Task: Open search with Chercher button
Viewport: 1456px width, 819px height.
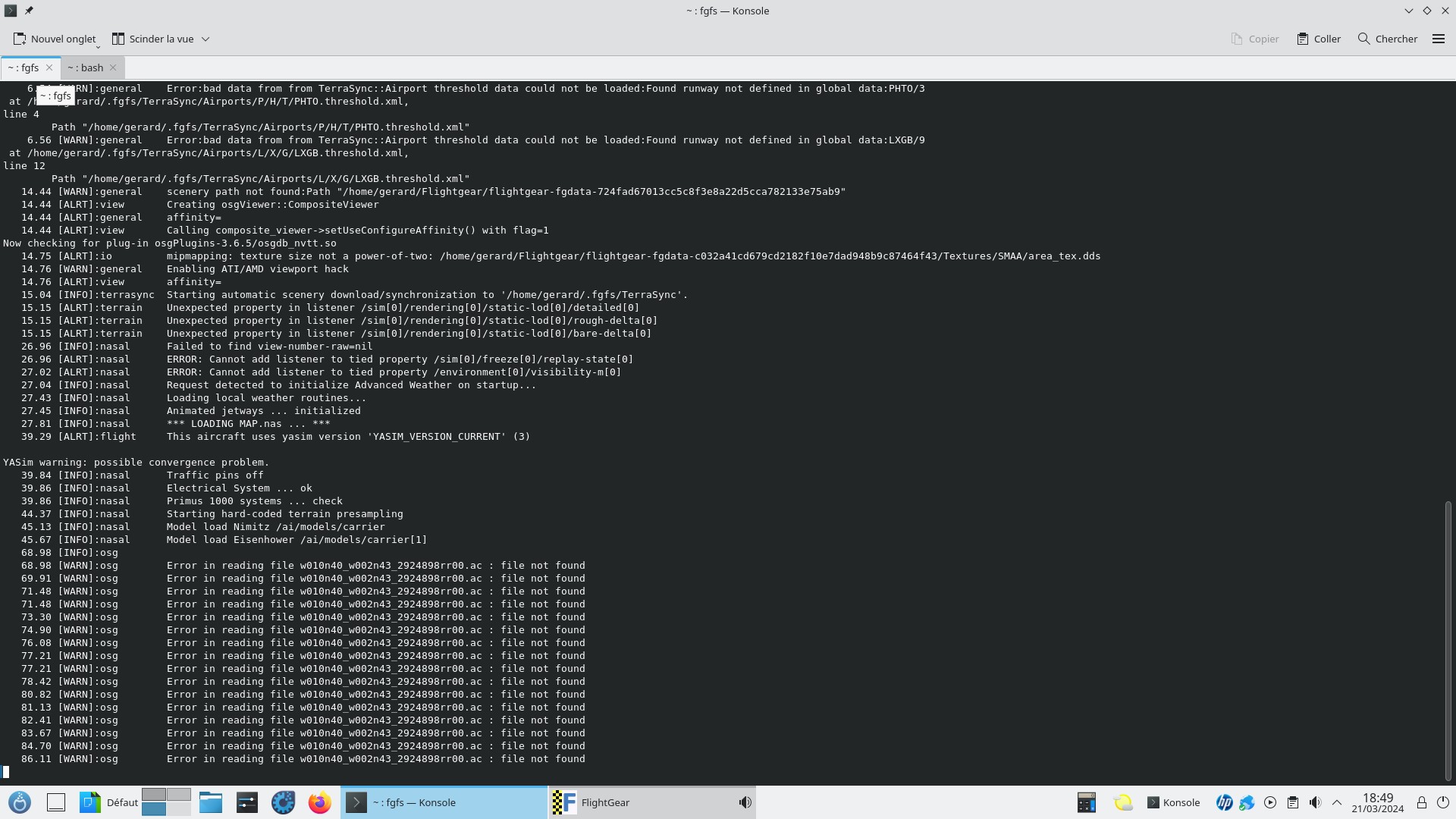Action: (1388, 39)
